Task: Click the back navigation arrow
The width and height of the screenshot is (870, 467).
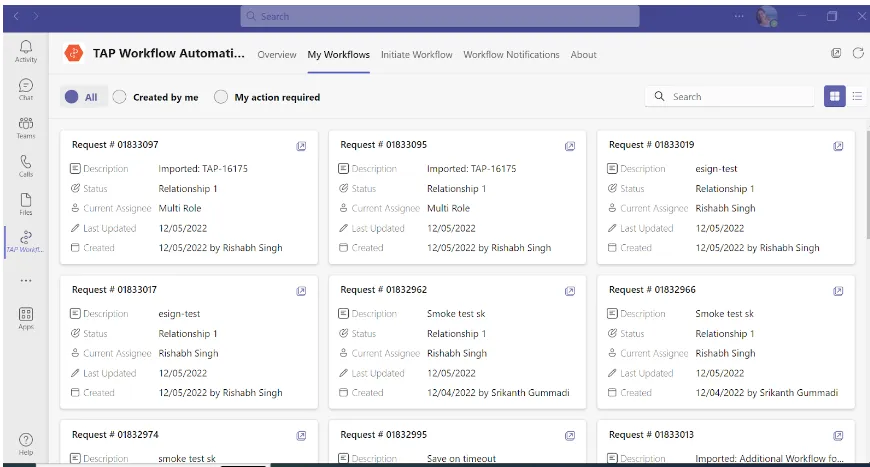Action: click(15, 16)
